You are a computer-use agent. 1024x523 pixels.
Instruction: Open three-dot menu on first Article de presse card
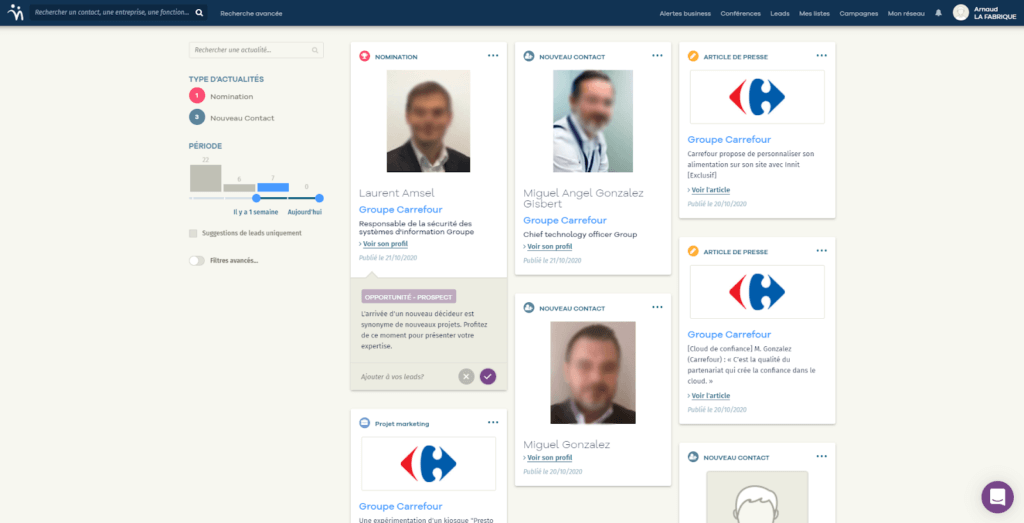point(821,56)
